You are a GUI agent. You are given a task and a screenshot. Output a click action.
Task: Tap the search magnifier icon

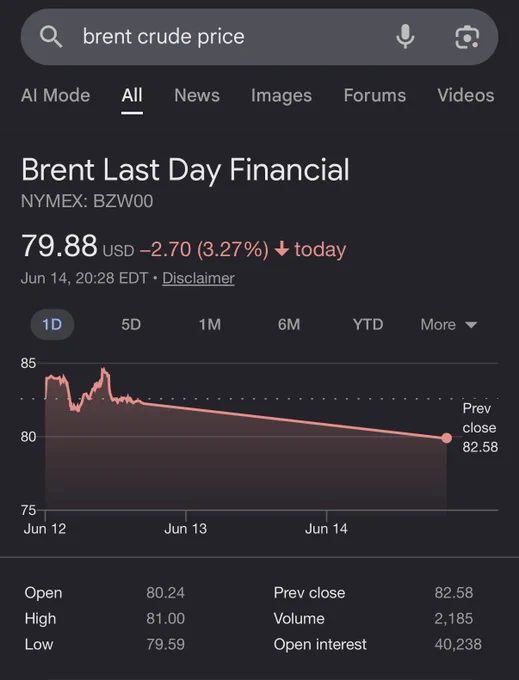[51, 37]
